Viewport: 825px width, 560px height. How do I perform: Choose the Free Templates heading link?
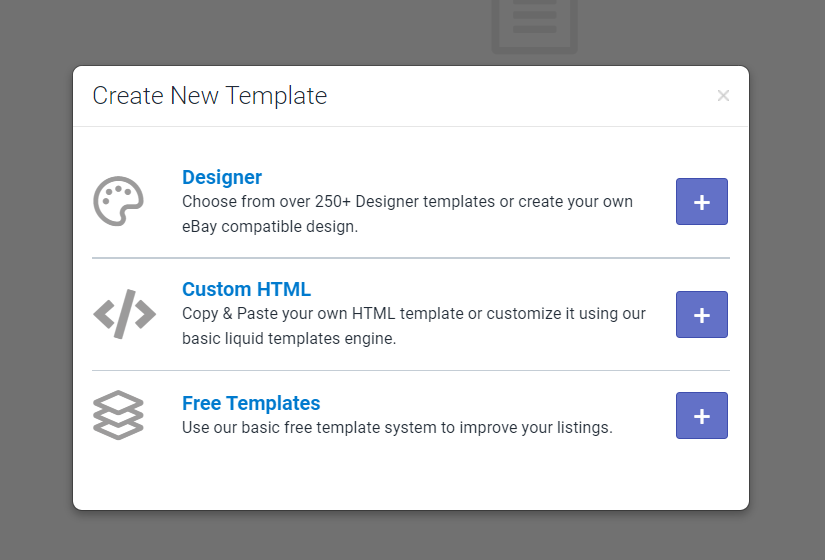[x=251, y=403]
